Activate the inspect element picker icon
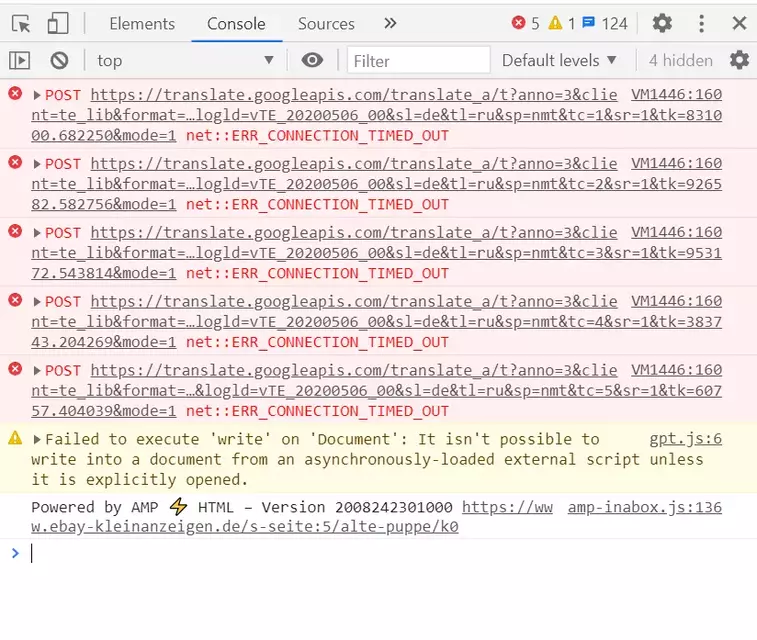The width and height of the screenshot is (757, 640). (x=21, y=24)
